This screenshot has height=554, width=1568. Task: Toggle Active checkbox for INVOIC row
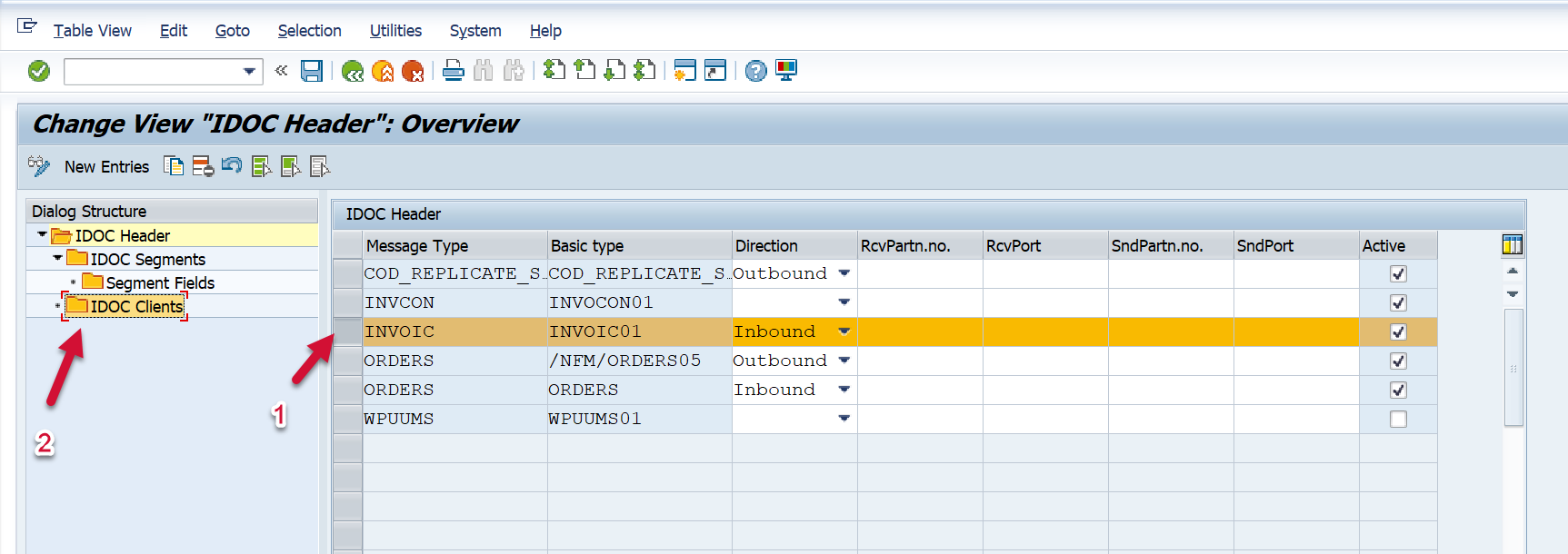click(x=1398, y=331)
